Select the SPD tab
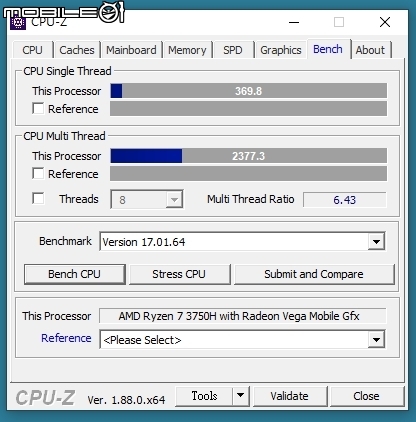Image resolution: width=416 pixels, height=422 pixels. point(233,50)
